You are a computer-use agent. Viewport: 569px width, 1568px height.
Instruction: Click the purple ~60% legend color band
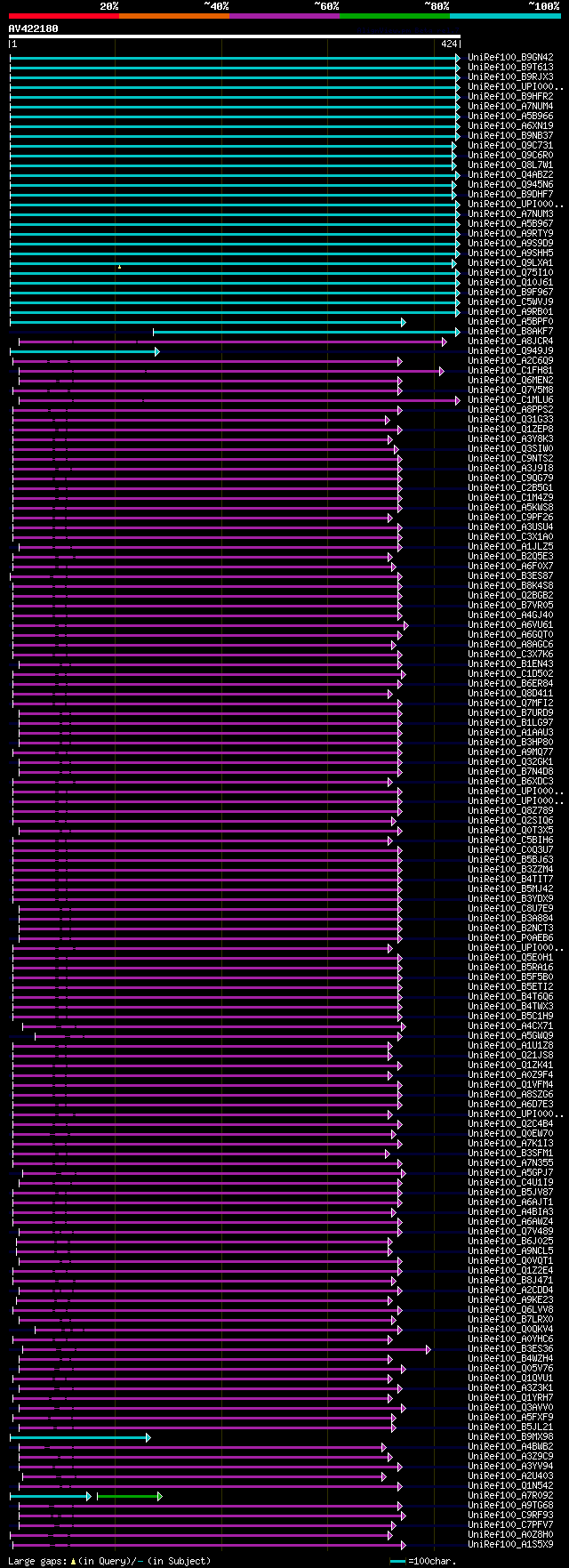tap(284, 16)
